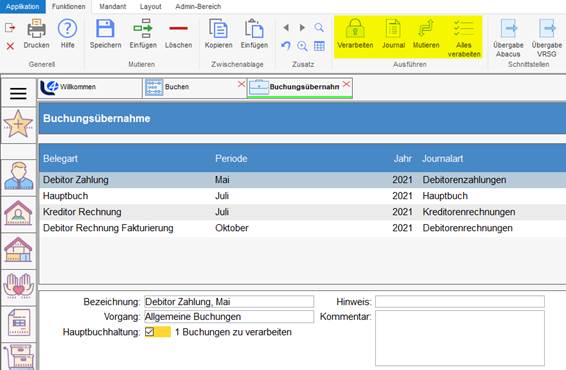The image size is (566, 370).
Task: Close the Buchungsübernahme tab
Action: (x=346, y=84)
